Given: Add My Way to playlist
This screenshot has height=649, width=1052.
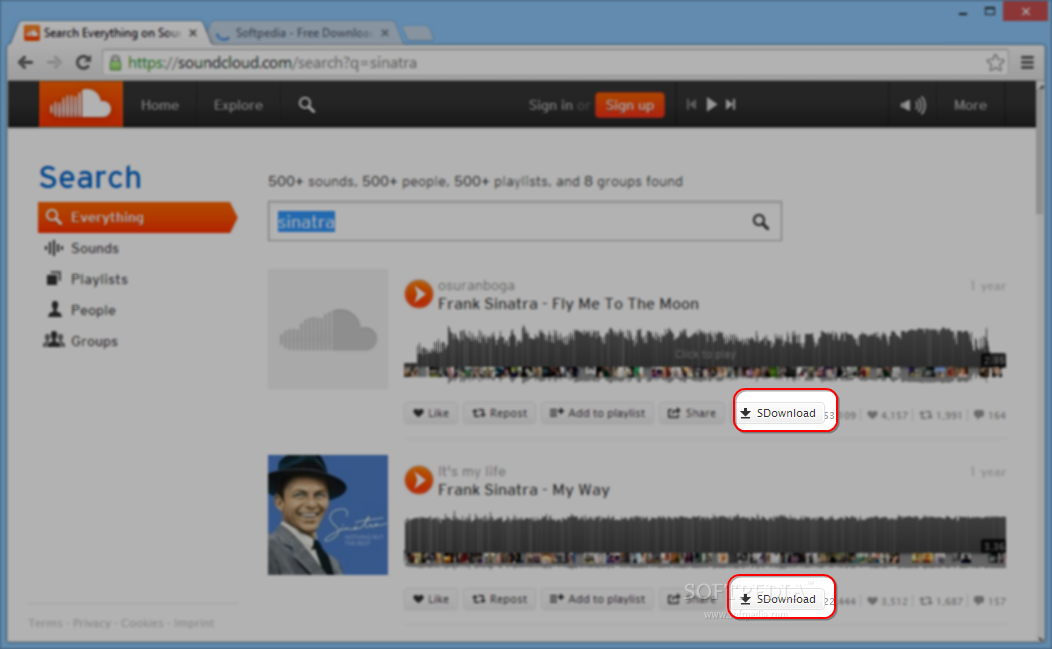Looking at the screenshot, I should (x=597, y=599).
